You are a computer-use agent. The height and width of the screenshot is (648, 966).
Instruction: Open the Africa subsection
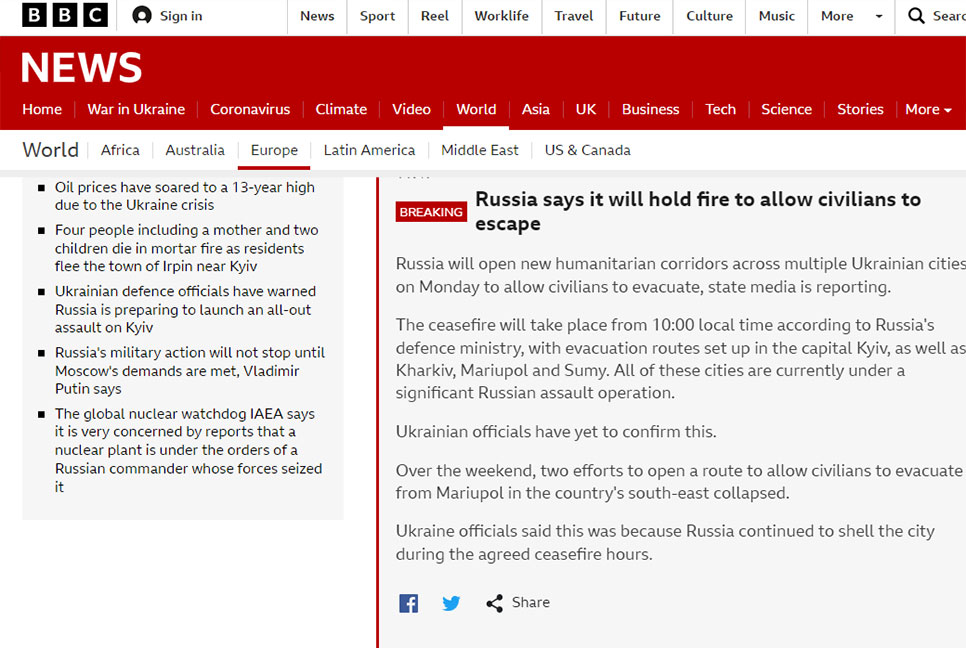tap(120, 150)
